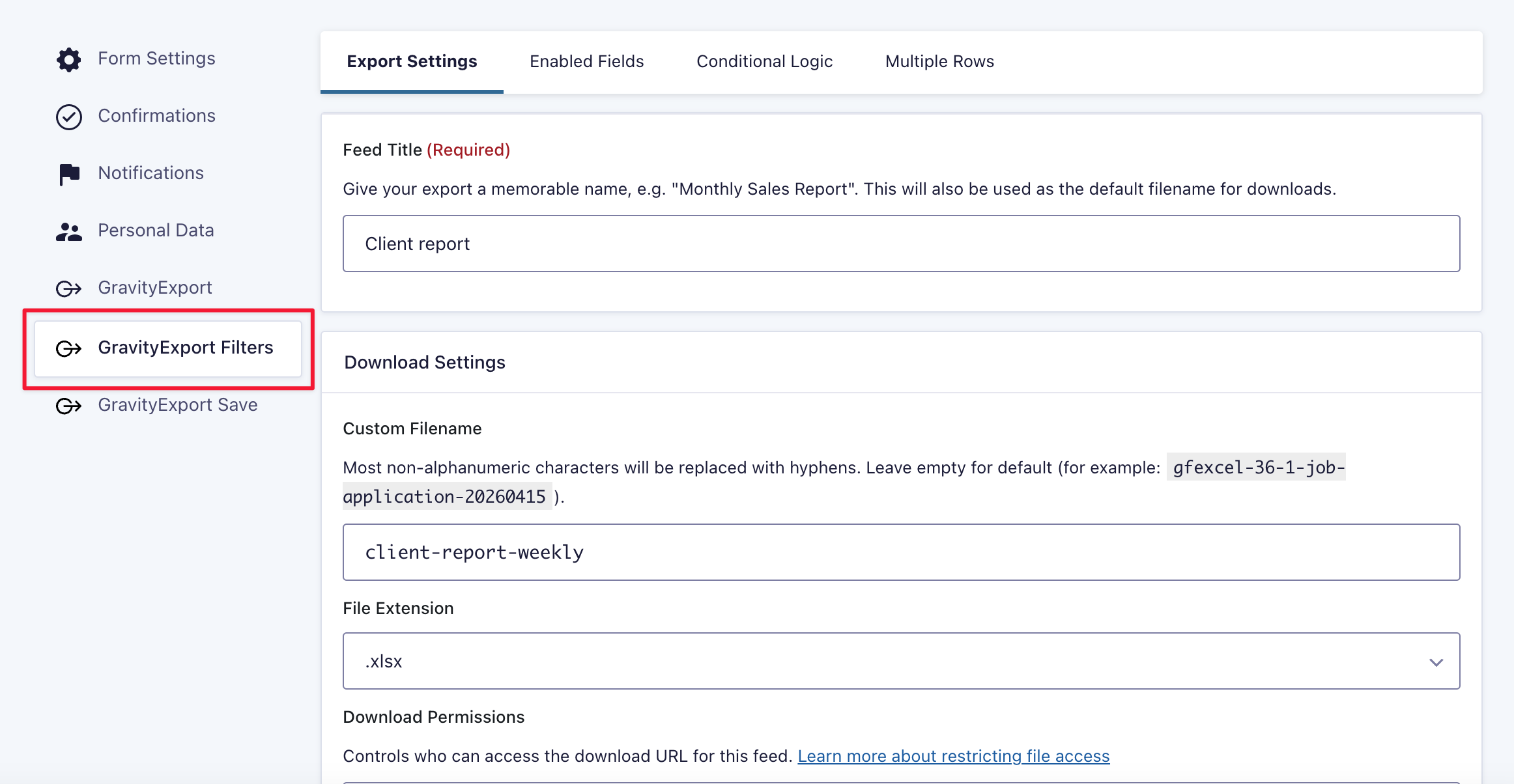Switch to the Enabled Fields tab

[x=586, y=61]
